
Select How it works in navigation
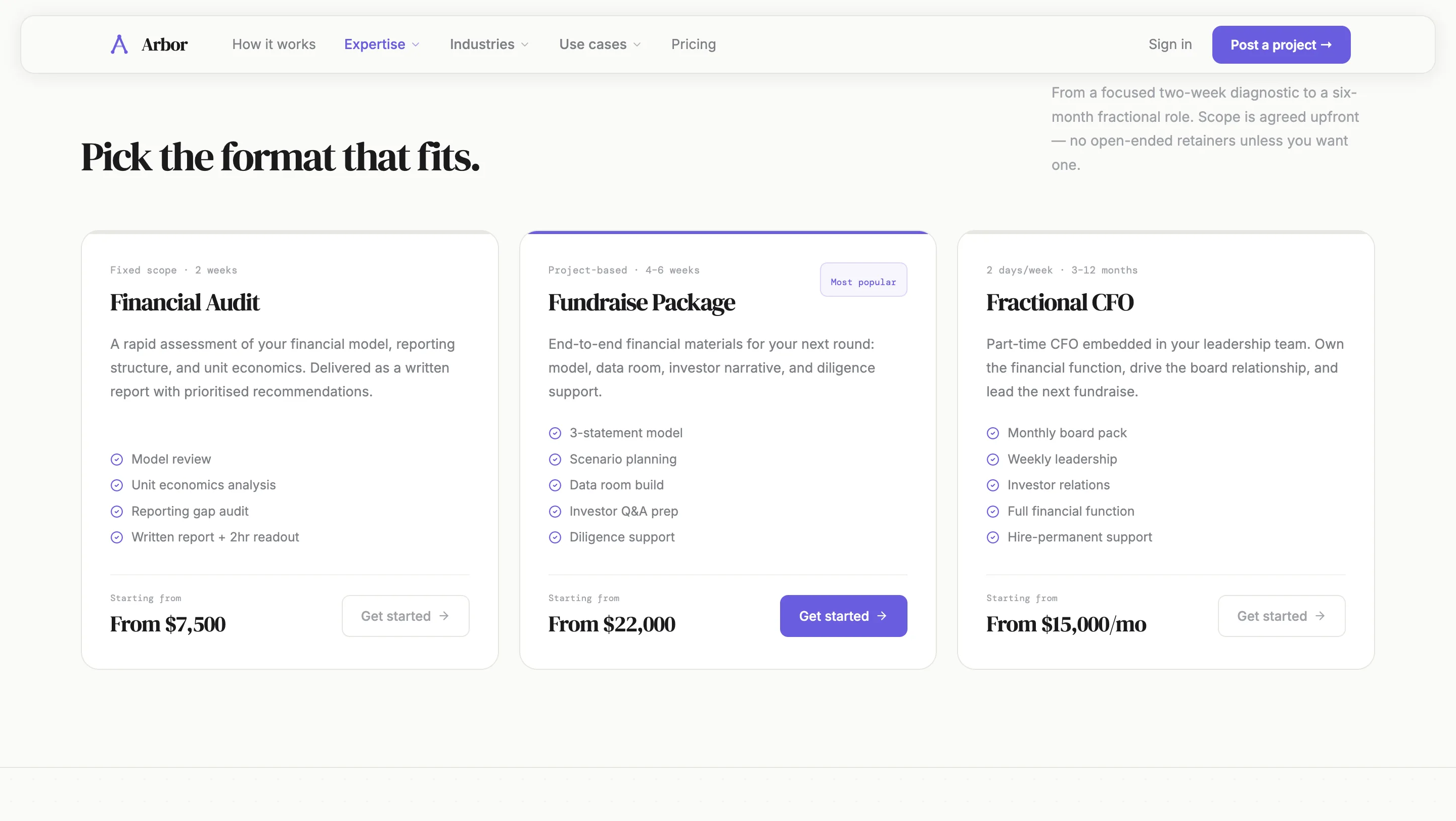274,44
